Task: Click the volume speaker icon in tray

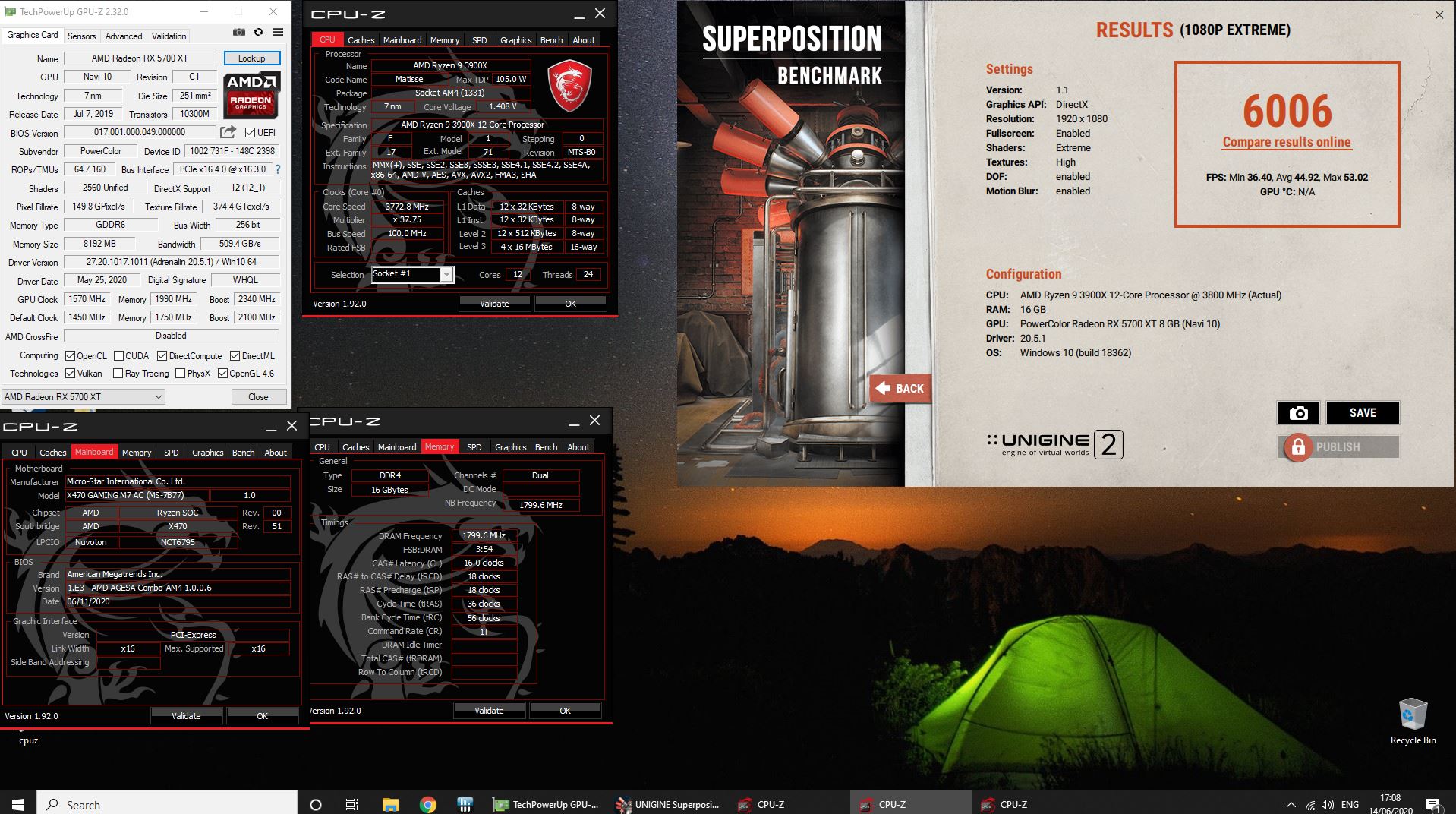Action: pyautogui.click(x=1328, y=805)
